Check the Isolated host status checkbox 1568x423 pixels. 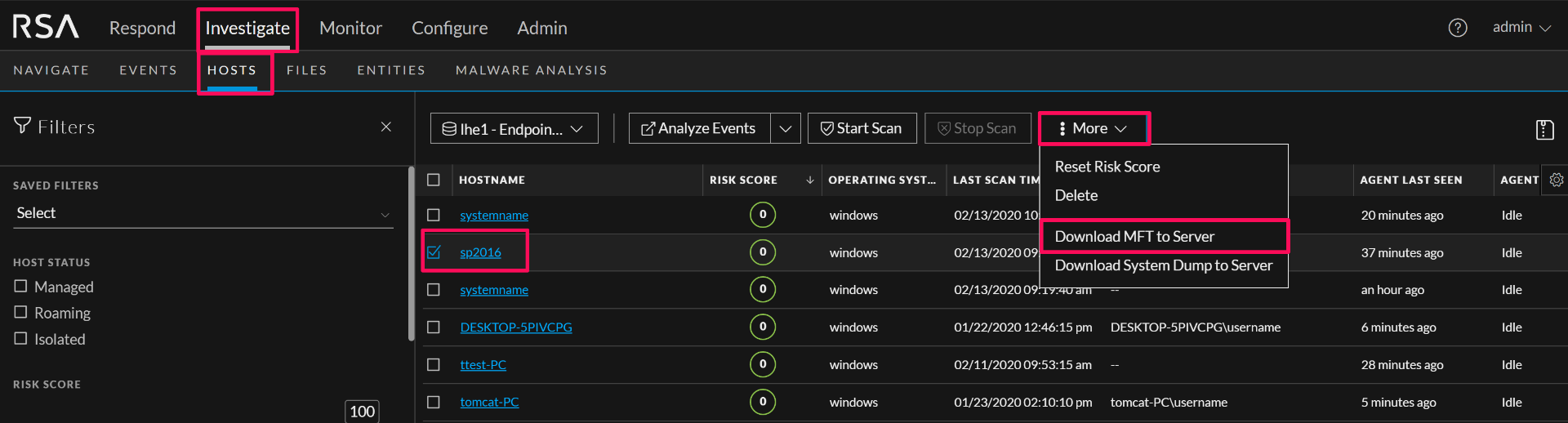(x=21, y=339)
